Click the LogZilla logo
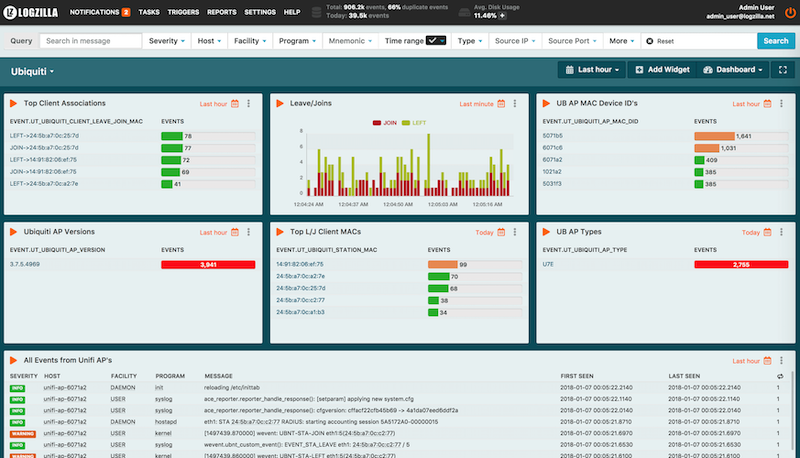Viewport: 800px width, 458px height. point(31,12)
